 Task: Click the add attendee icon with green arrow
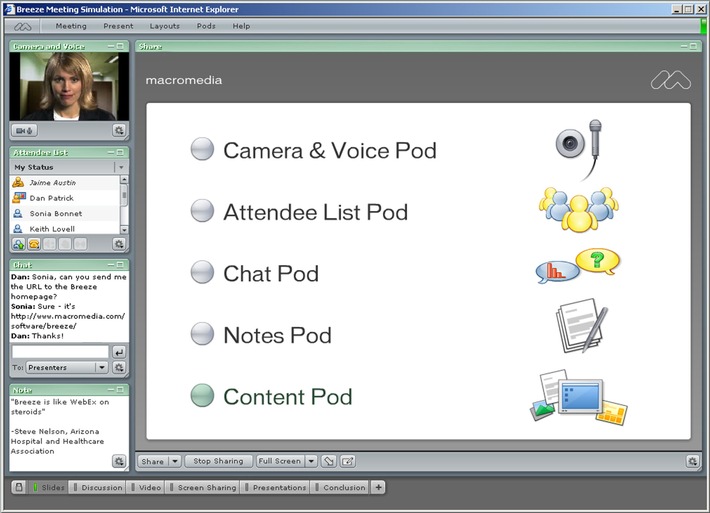[19, 244]
